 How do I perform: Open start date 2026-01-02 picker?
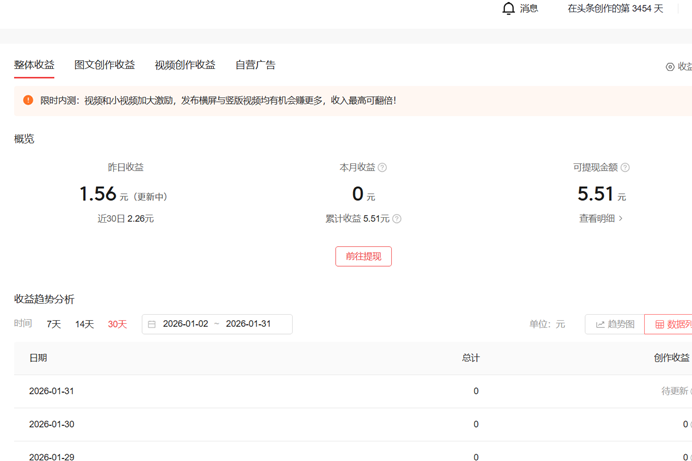[x=185, y=324]
